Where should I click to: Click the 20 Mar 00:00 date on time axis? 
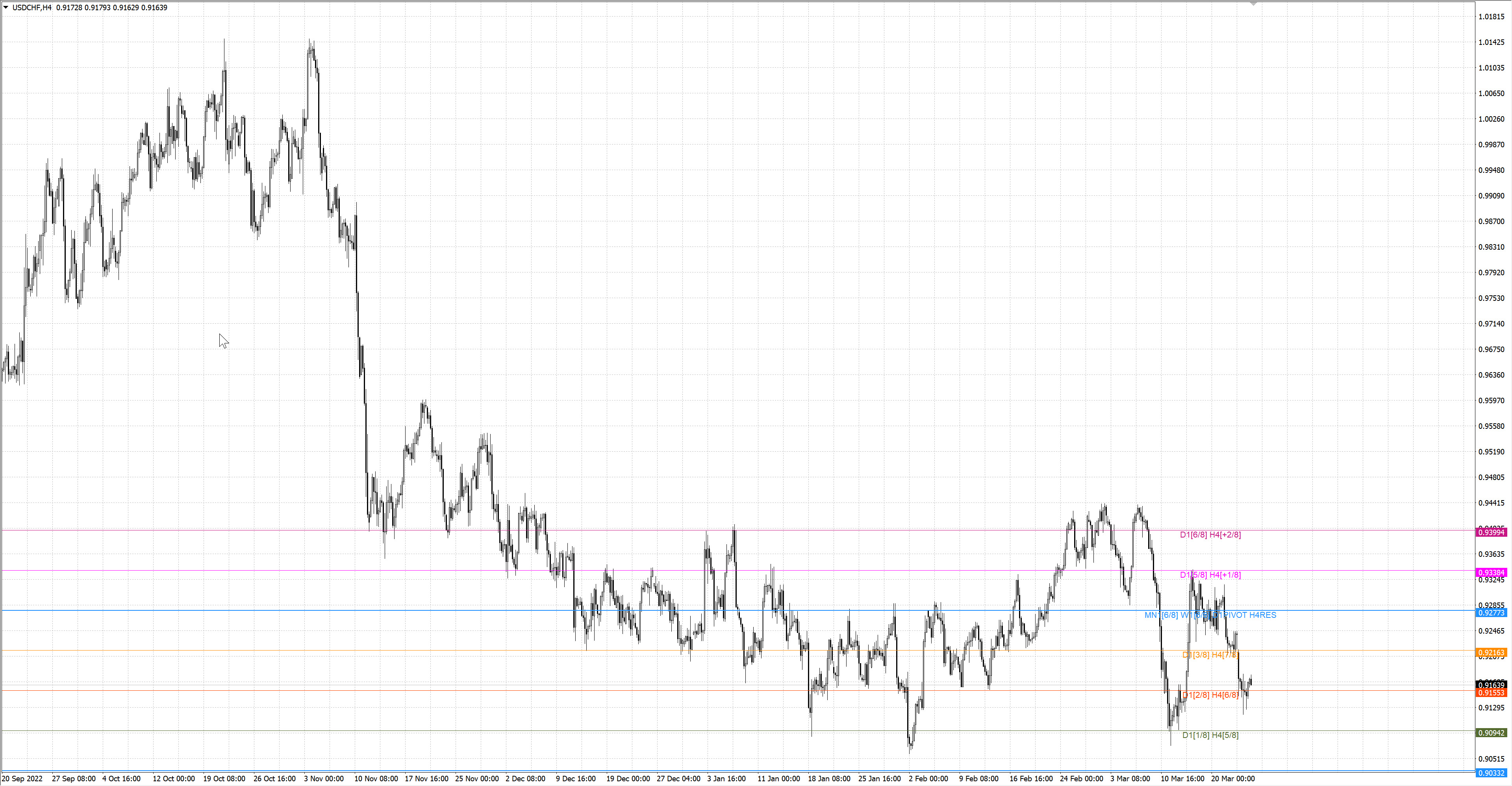(x=1232, y=779)
